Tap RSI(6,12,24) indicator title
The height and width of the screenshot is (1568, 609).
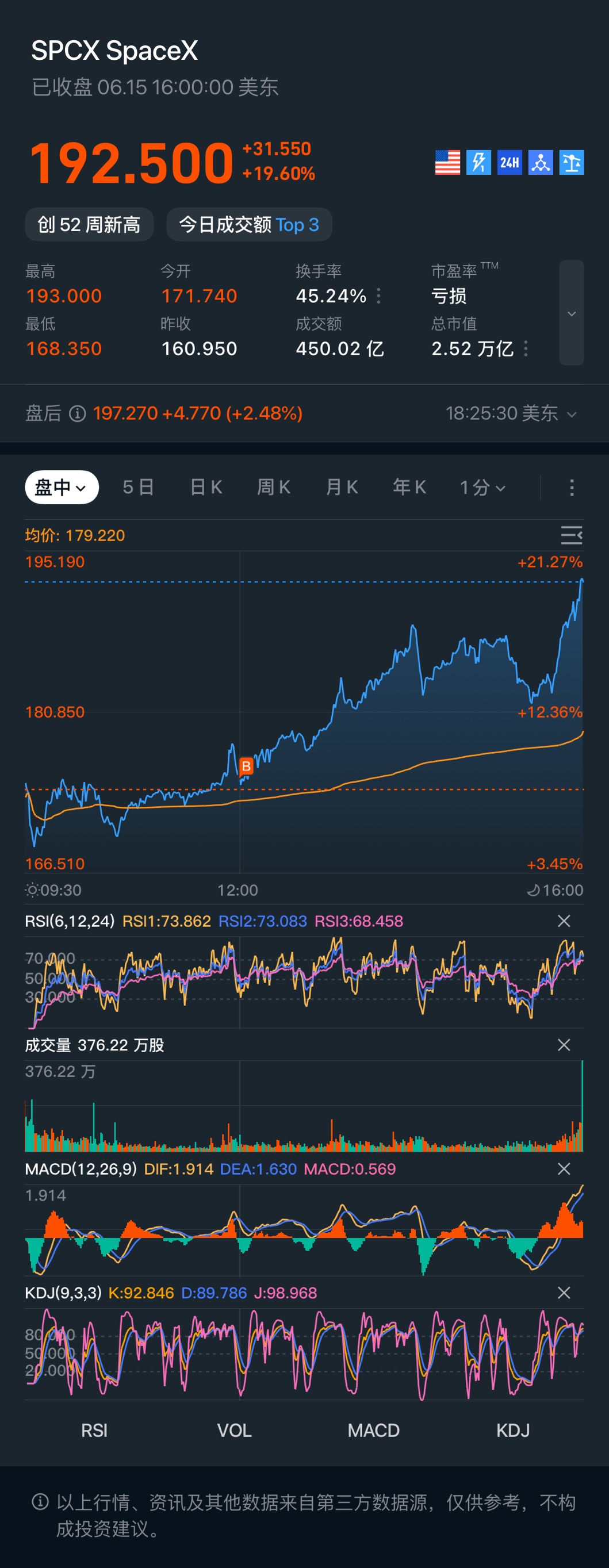tap(70, 921)
